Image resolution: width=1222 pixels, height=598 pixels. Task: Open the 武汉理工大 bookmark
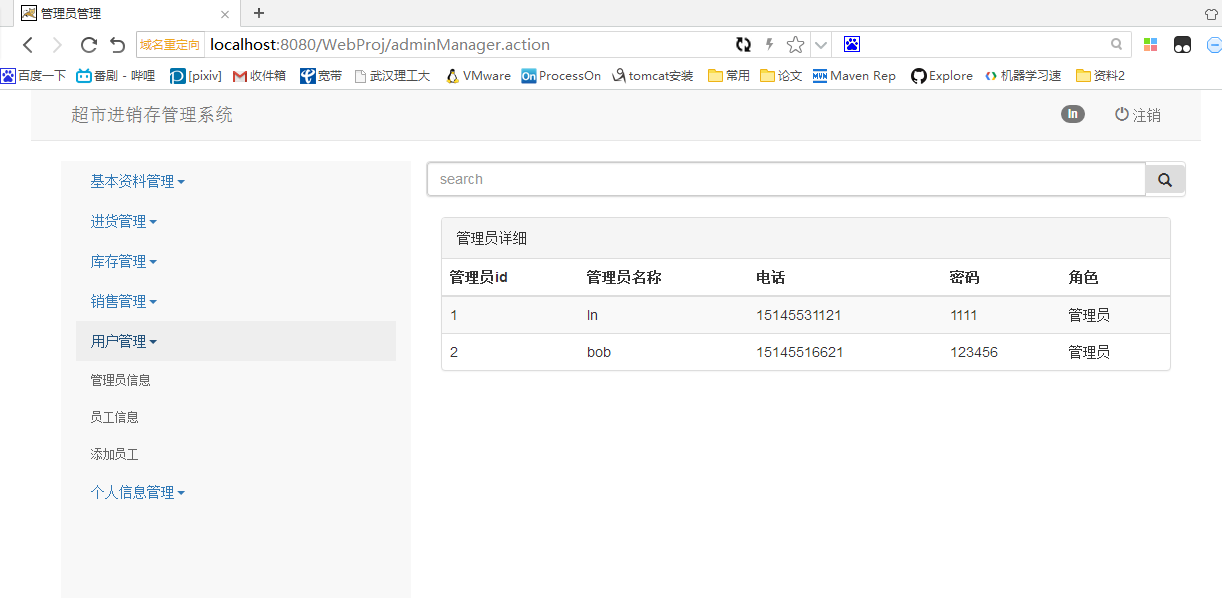(393, 75)
